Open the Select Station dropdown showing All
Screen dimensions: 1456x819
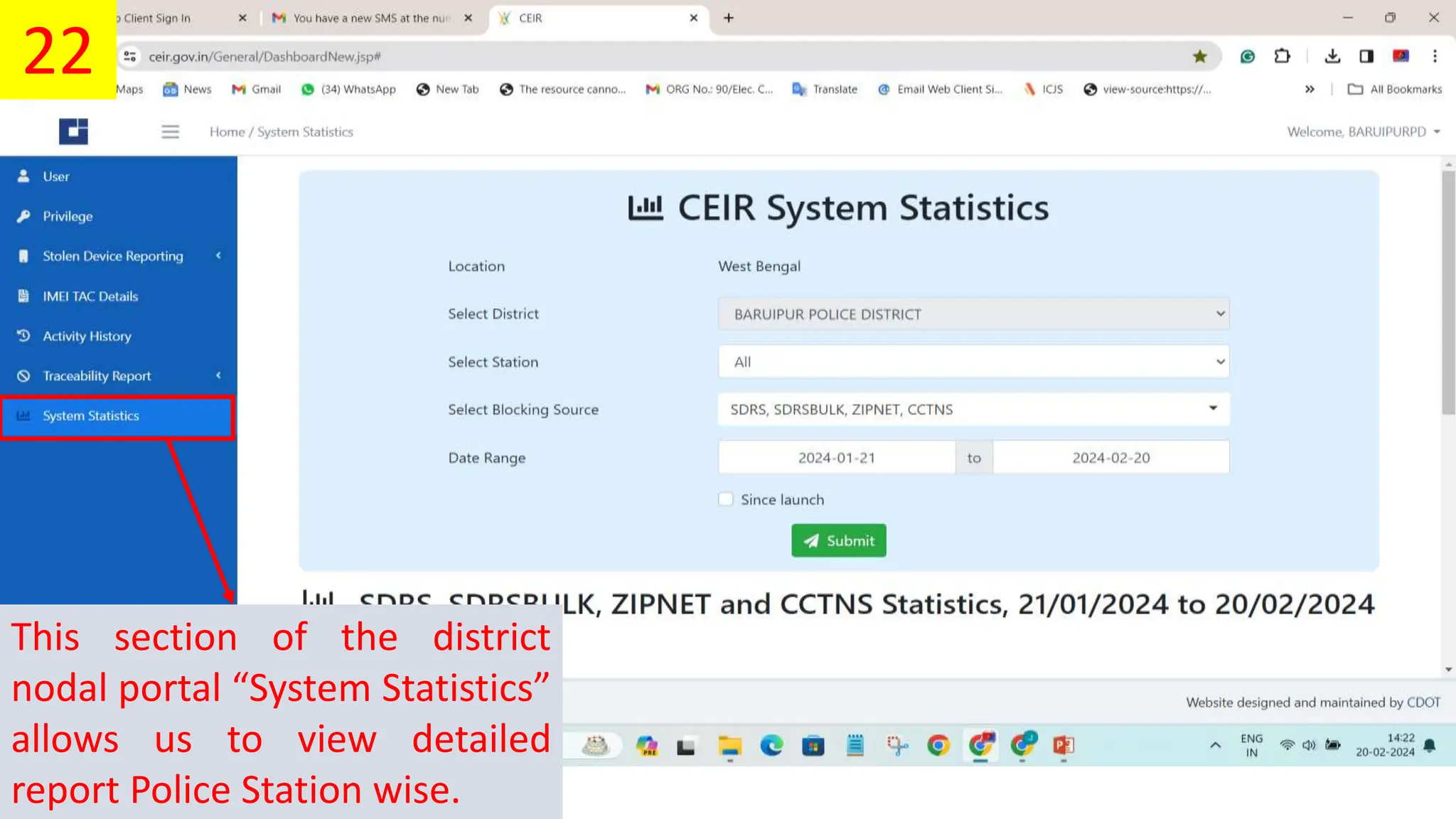click(x=973, y=362)
